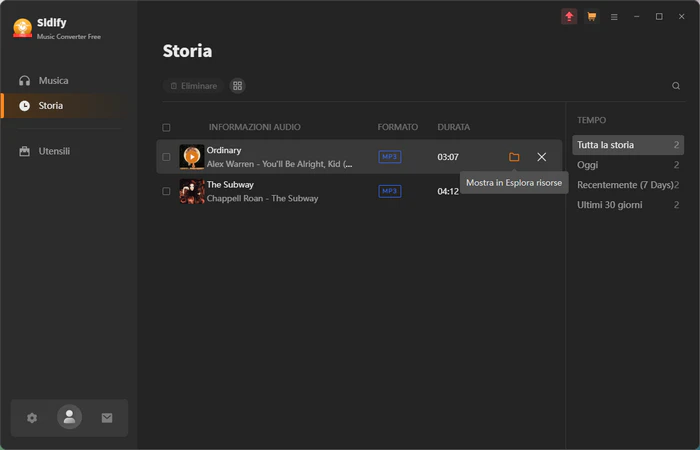Filter history by Oggi
Screen dimensions: 700x450
coord(628,165)
